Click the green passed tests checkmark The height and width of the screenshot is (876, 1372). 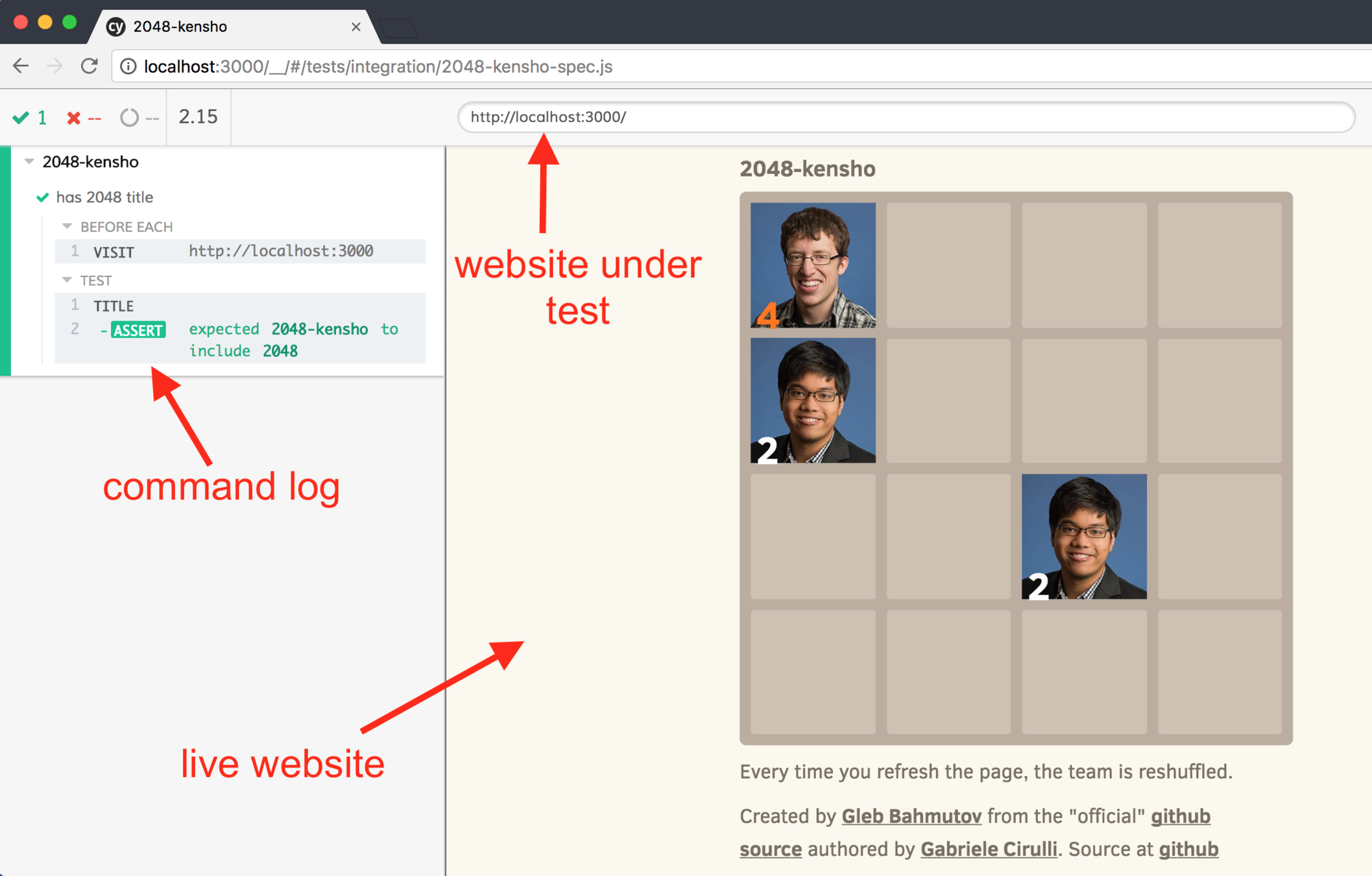click(21, 117)
